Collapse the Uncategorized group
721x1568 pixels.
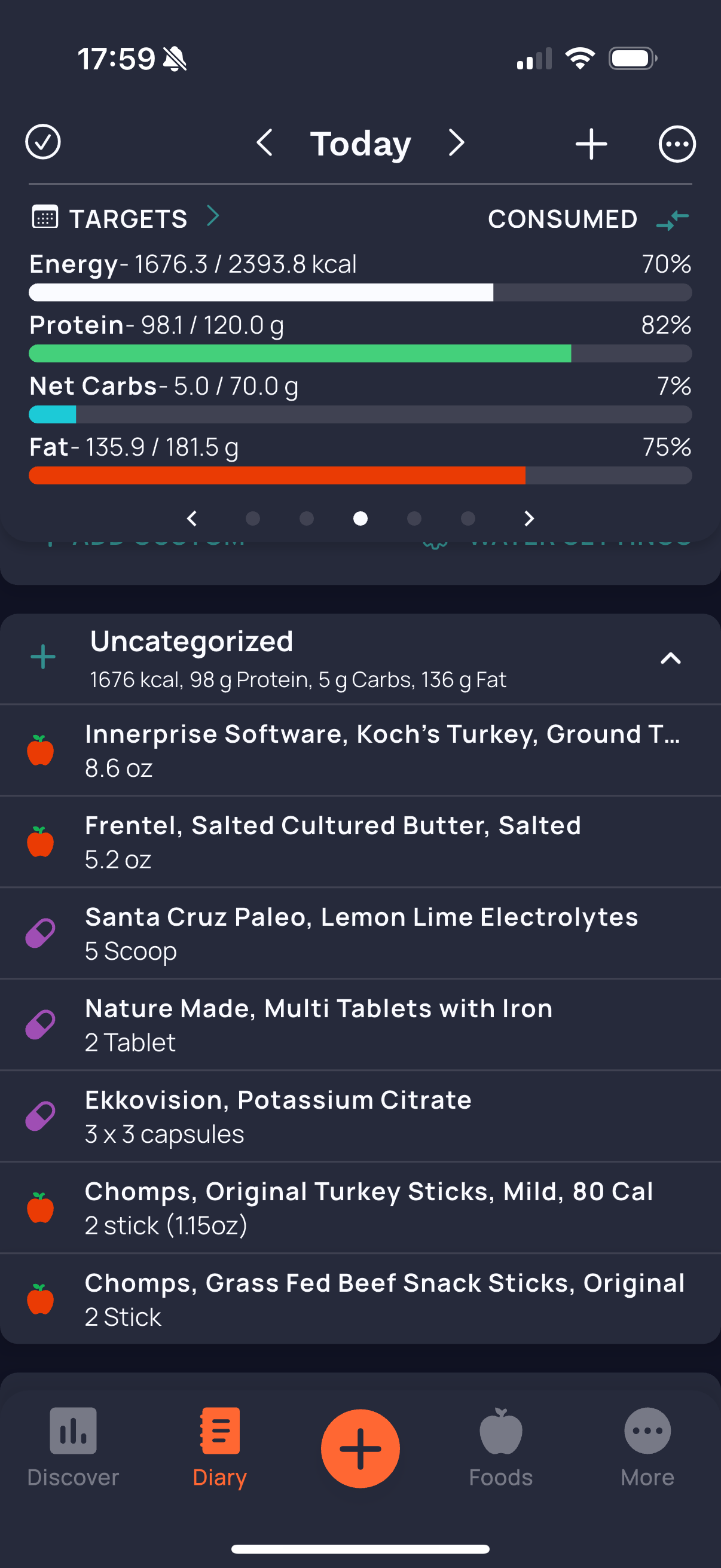[x=671, y=658]
